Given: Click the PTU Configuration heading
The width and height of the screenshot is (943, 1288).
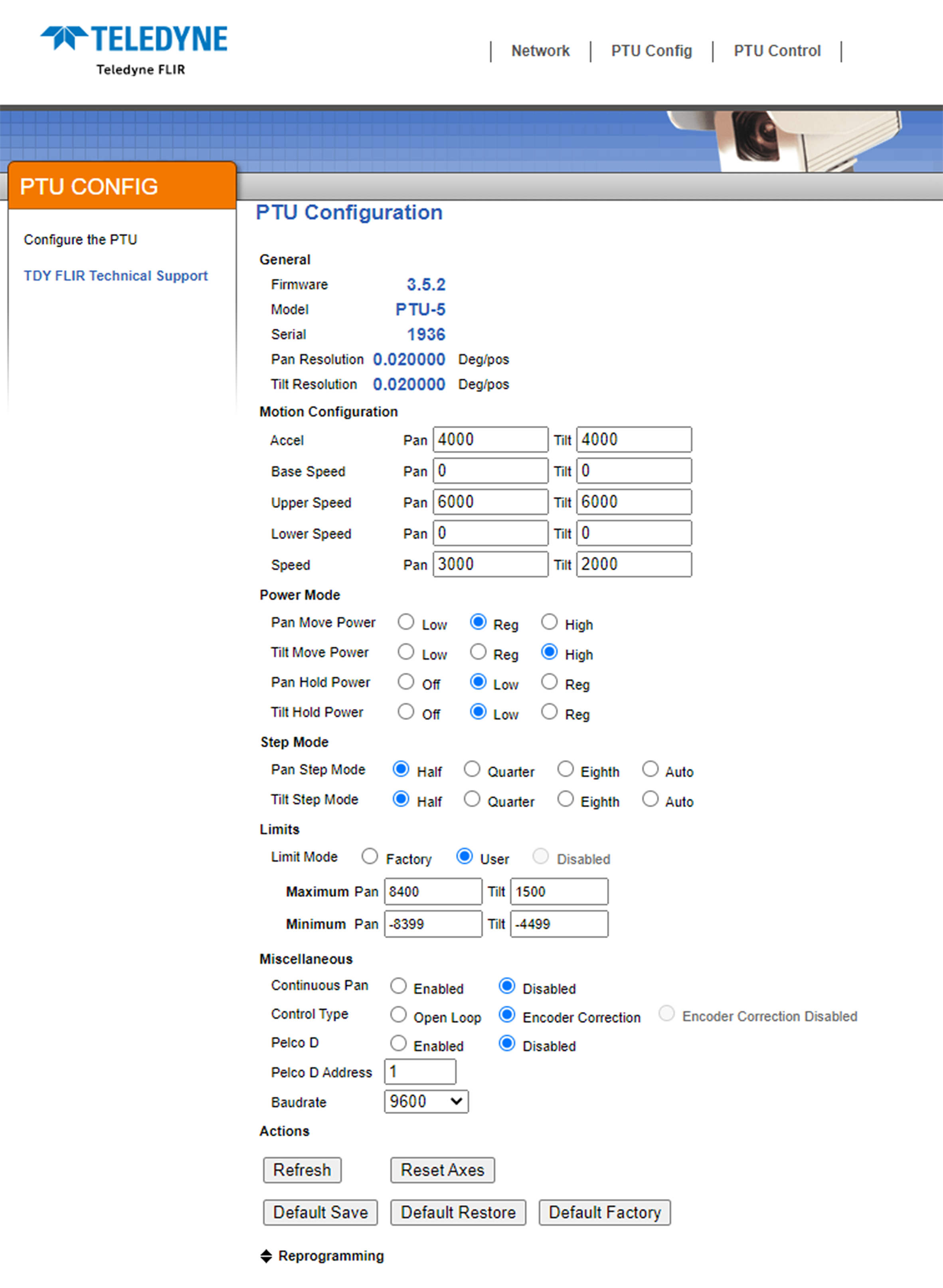Looking at the screenshot, I should (349, 212).
